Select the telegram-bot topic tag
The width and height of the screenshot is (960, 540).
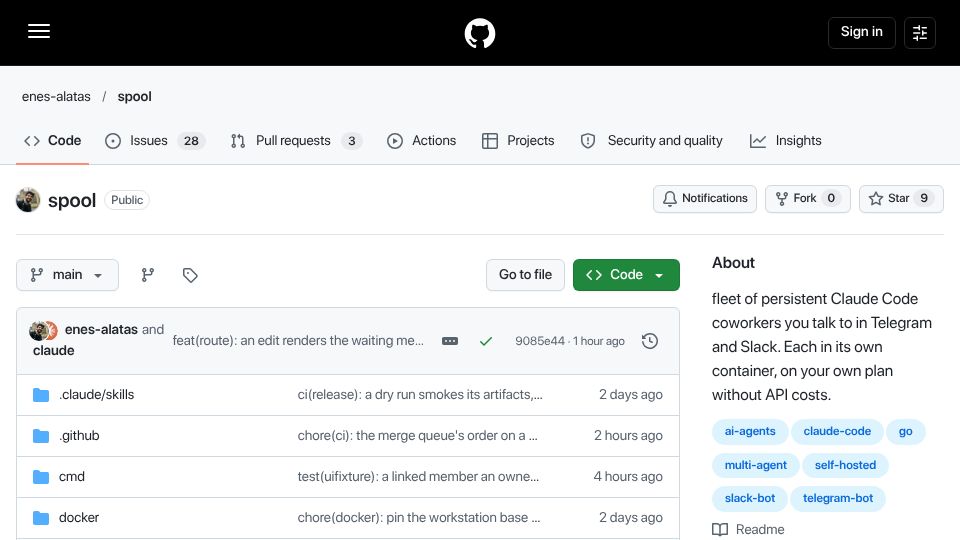click(838, 498)
